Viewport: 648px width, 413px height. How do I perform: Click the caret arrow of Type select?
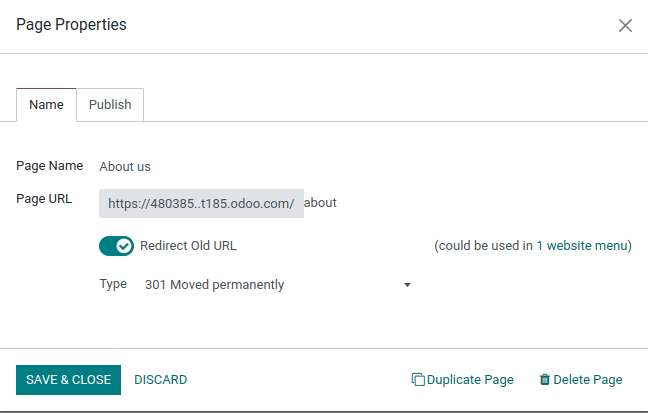point(407,285)
